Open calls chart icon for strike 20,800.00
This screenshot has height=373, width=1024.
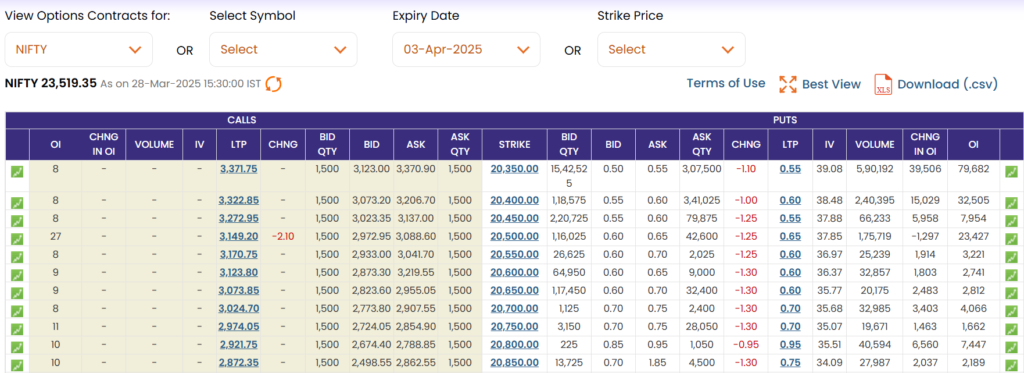[17, 347]
